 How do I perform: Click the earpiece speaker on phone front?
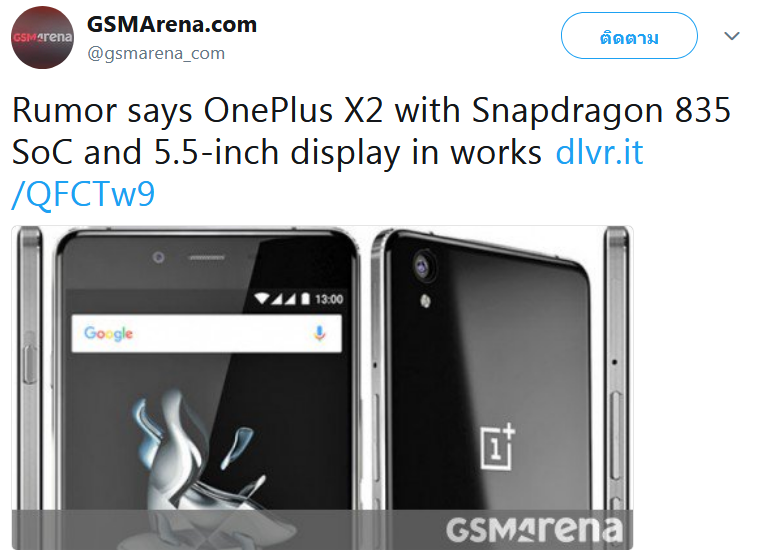pos(207,257)
